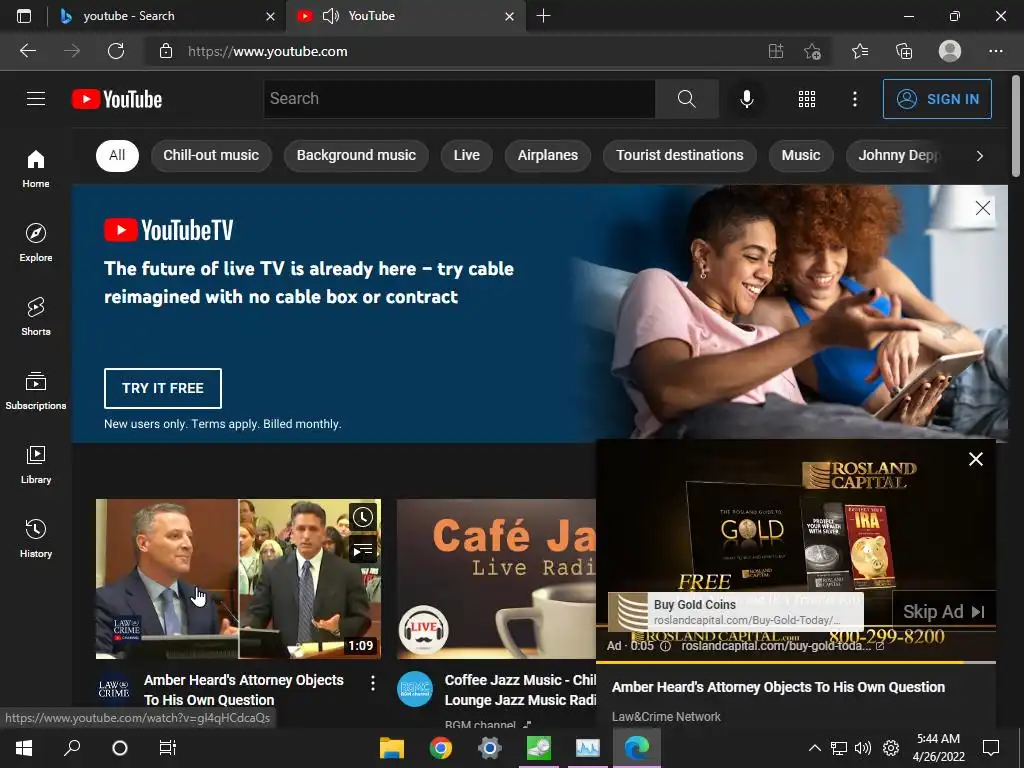Switch to youtube - Search tab

click(x=167, y=16)
